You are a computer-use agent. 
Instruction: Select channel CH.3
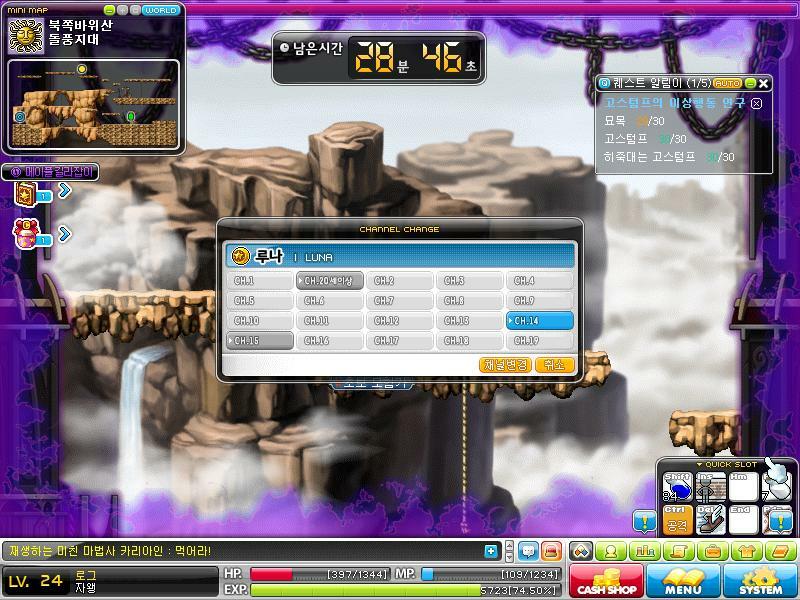[x=469, y=281]
